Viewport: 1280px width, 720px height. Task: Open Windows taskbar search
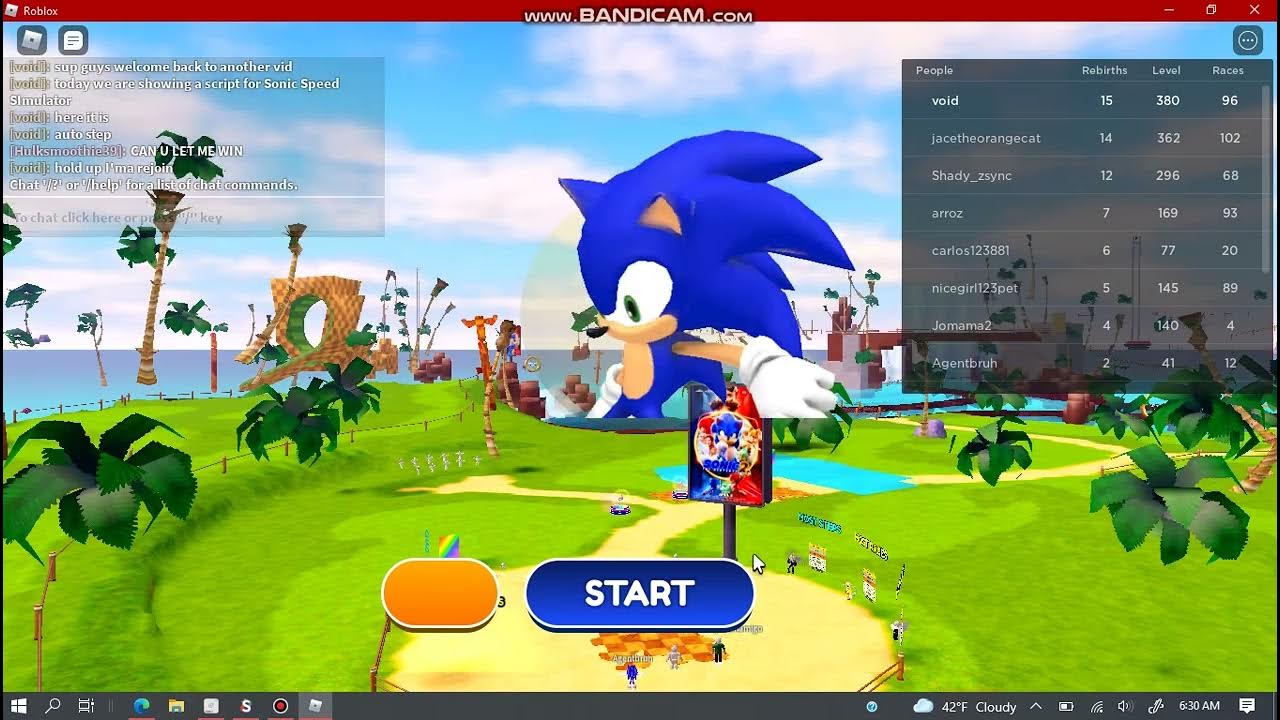click(x=53, y=706)
